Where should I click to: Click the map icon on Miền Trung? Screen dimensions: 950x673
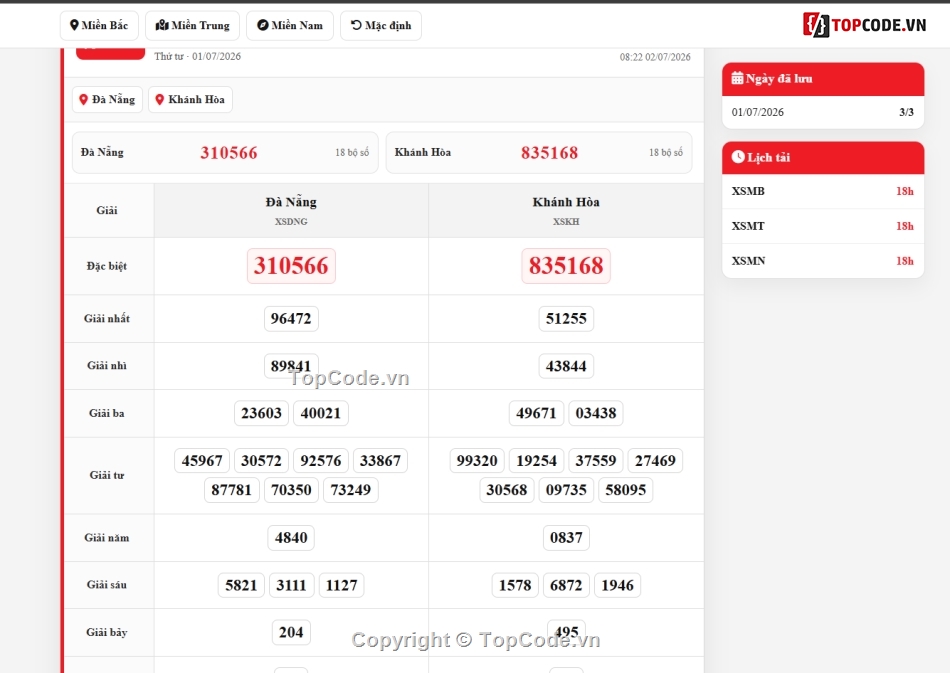pos(162,25)
